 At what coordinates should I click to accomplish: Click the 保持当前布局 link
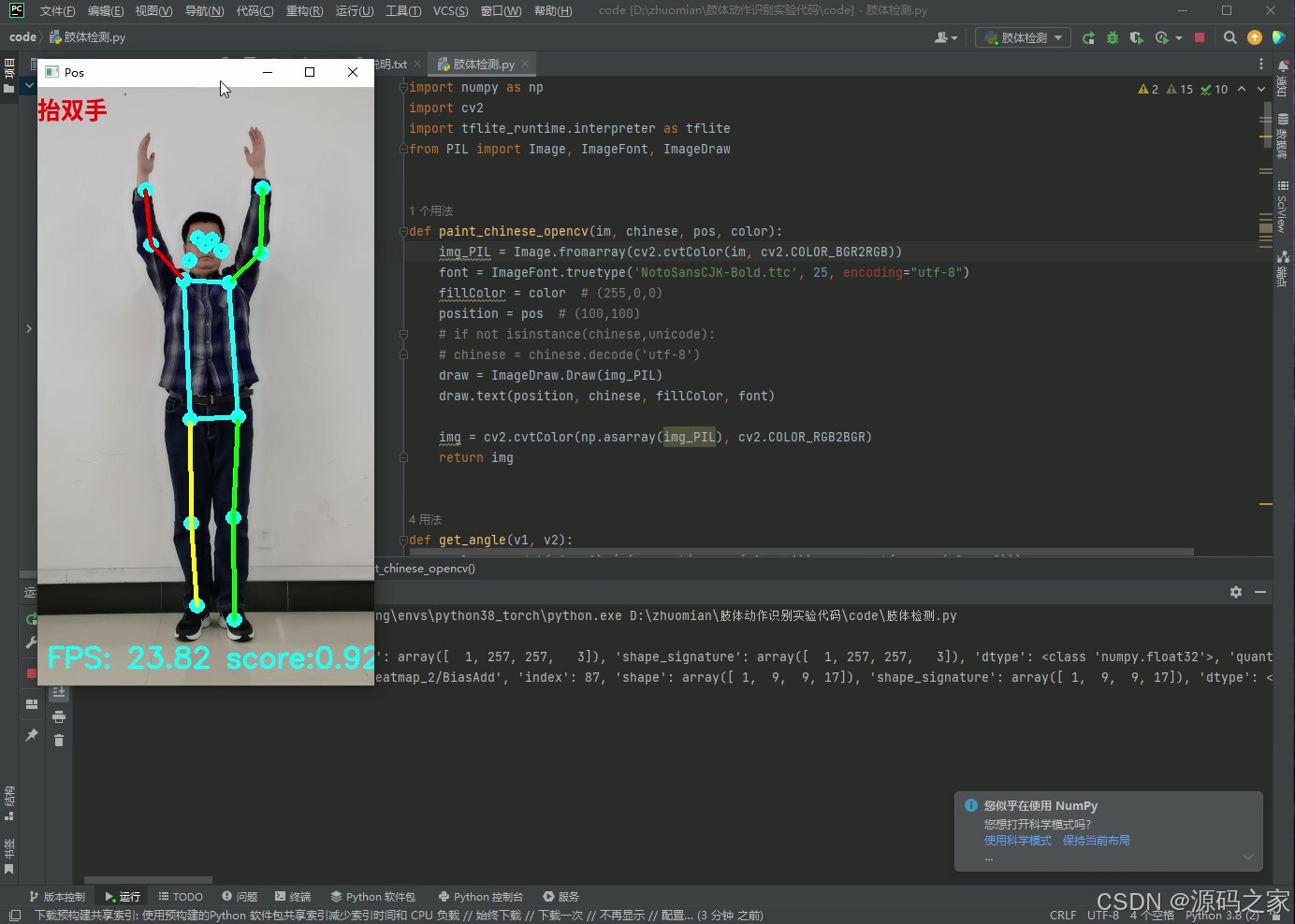click(1096, 841)
